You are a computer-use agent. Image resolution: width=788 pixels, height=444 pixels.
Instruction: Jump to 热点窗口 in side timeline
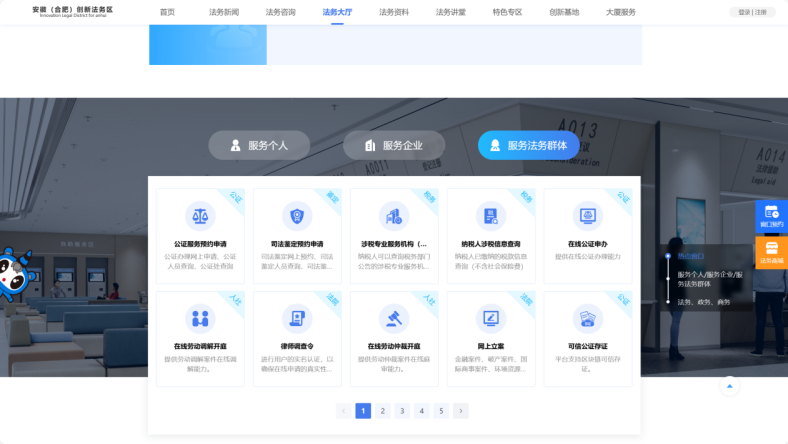tap(691, 256)
